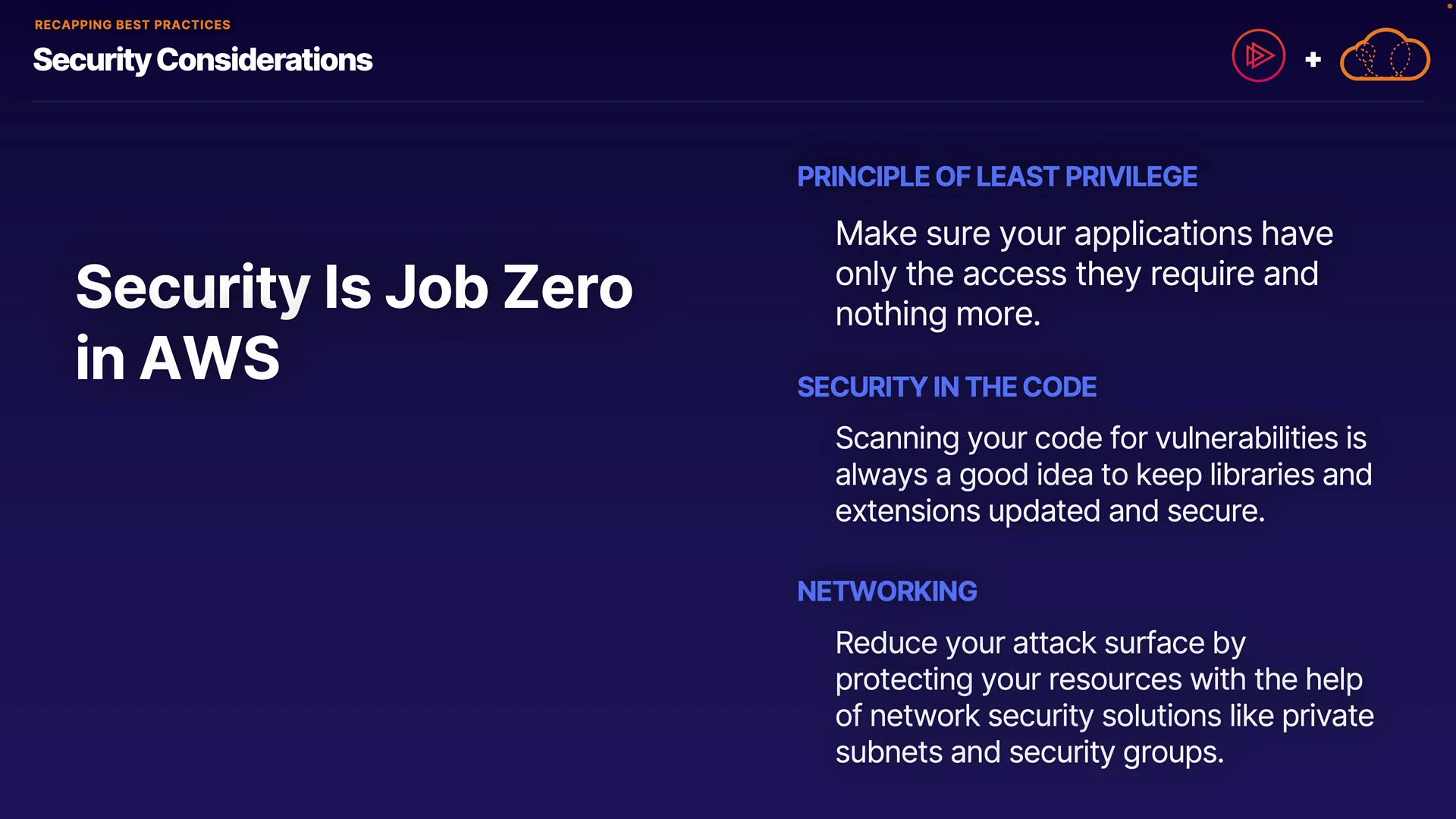Select the 'Principle of Least Privilege' heading
Viewport: 1456px width, 819px height.
tap(996, 177)
